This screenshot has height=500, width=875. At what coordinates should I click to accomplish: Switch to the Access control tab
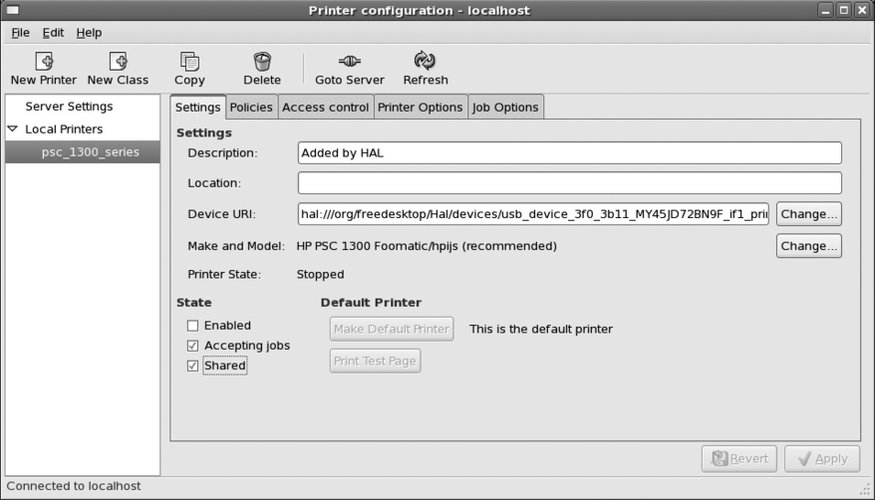(325, 107)
